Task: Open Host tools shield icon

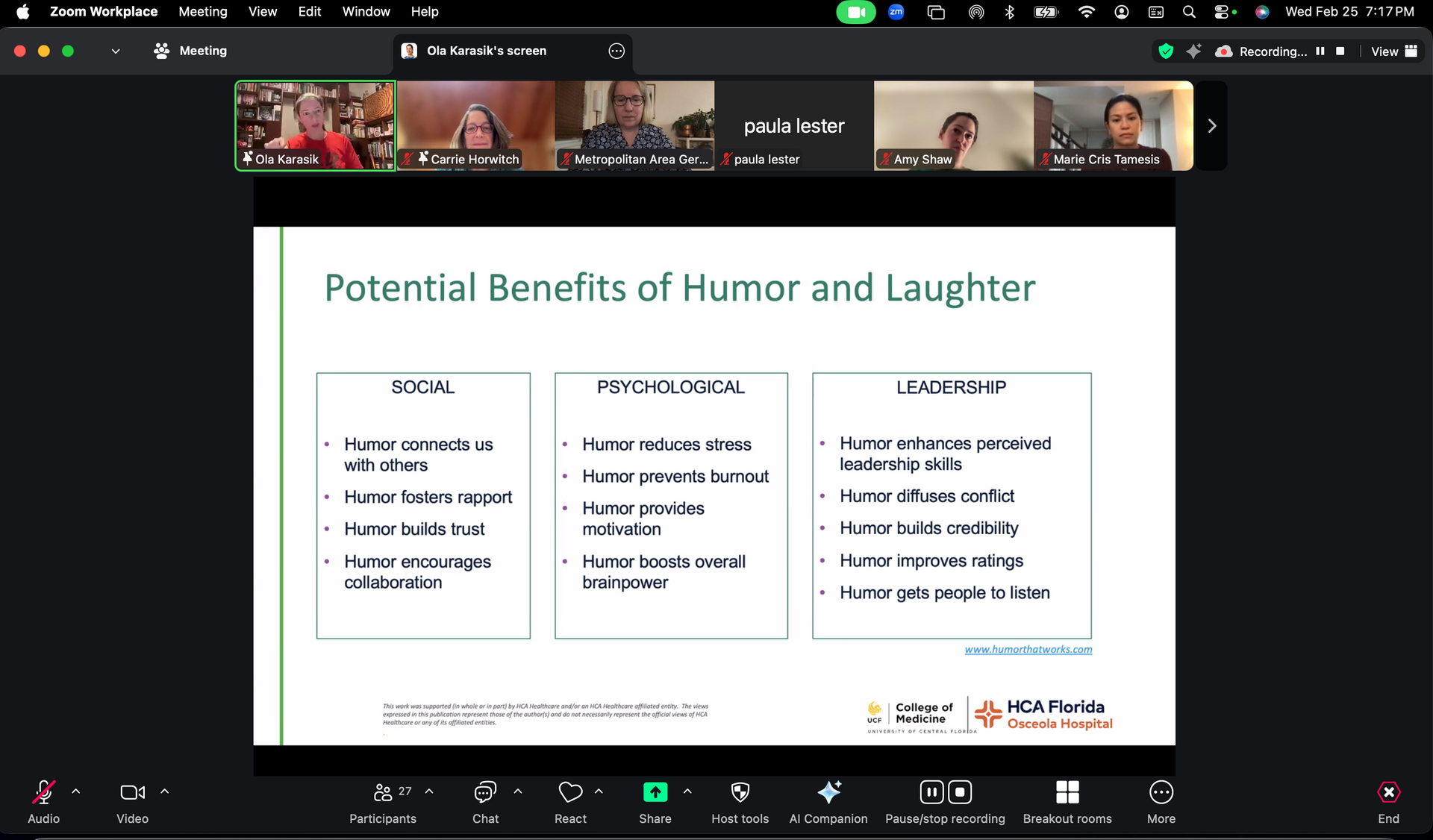Action: (x=740, y=792)
